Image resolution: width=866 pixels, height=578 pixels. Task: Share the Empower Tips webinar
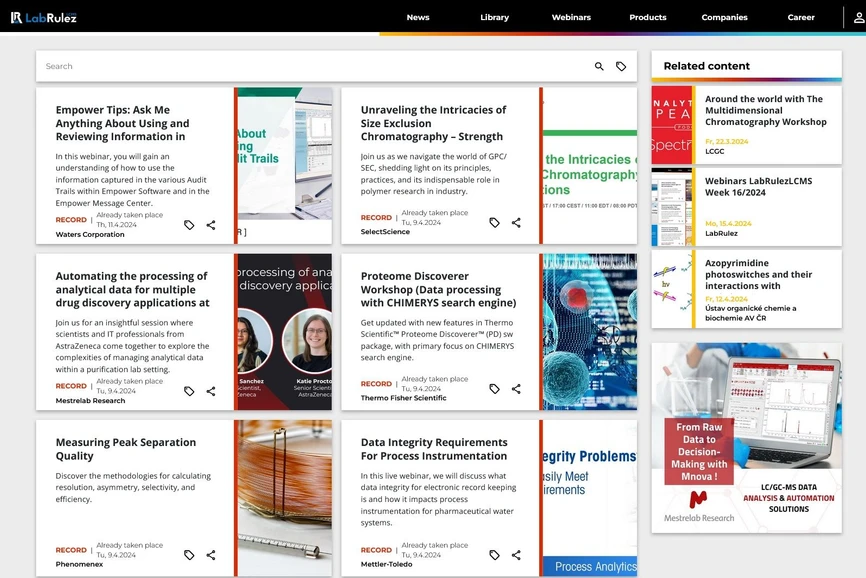(x=211, y=225)
